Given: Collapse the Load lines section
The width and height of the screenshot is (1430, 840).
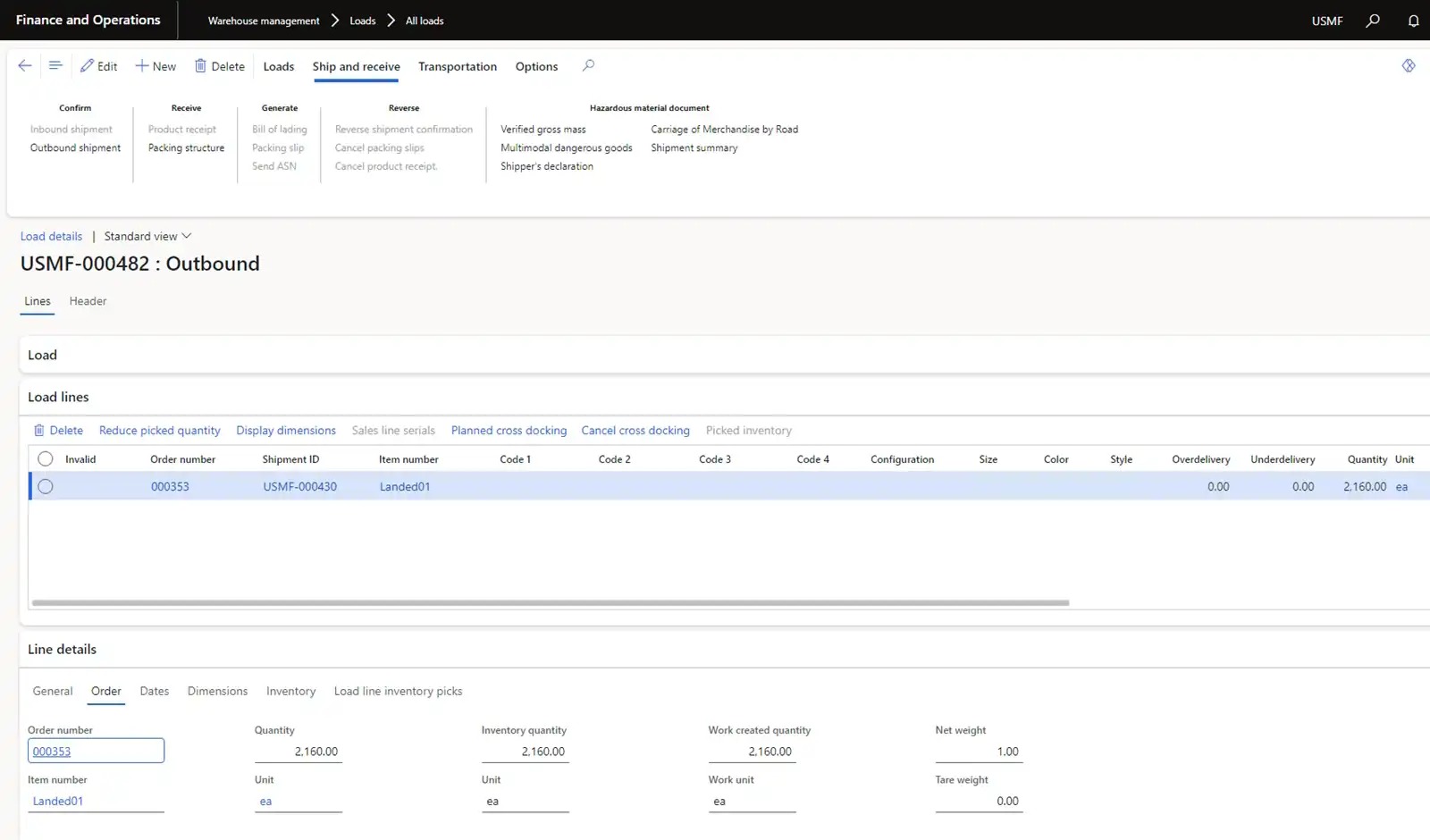Looking at the screenshot, I should pos(58,397).
